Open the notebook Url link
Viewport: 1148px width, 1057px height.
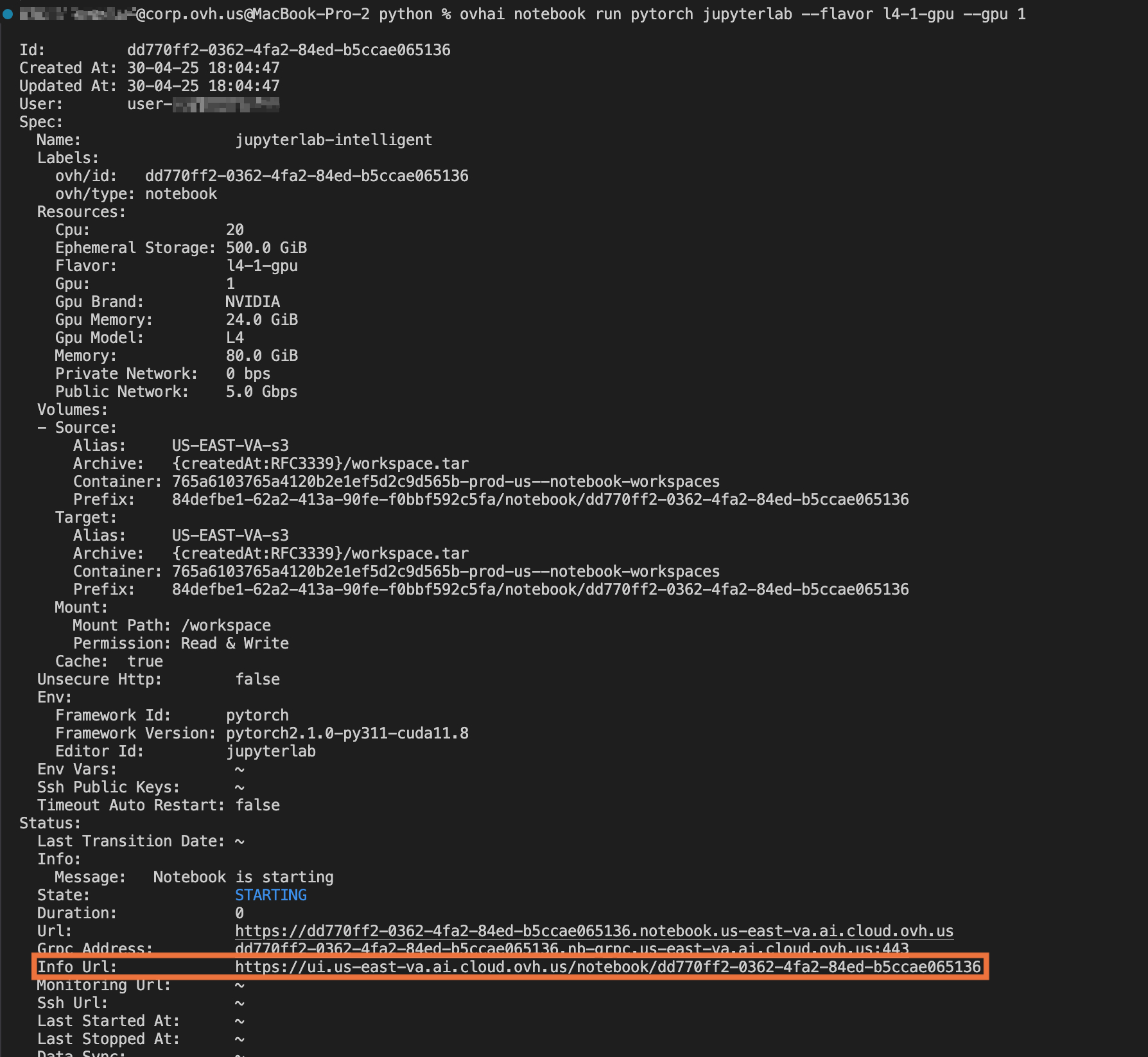(x=594, y=931)
